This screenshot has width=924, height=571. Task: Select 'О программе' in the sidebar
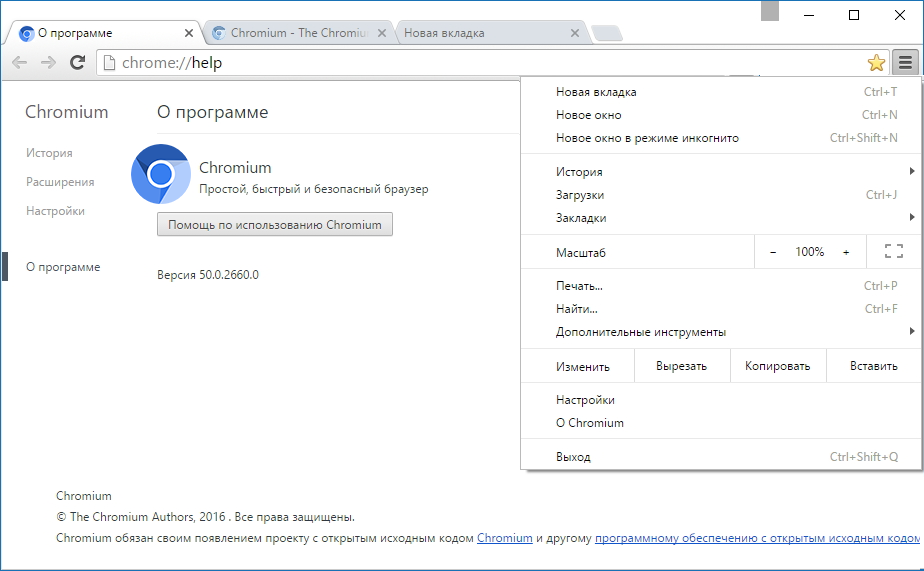click(63, 267)
